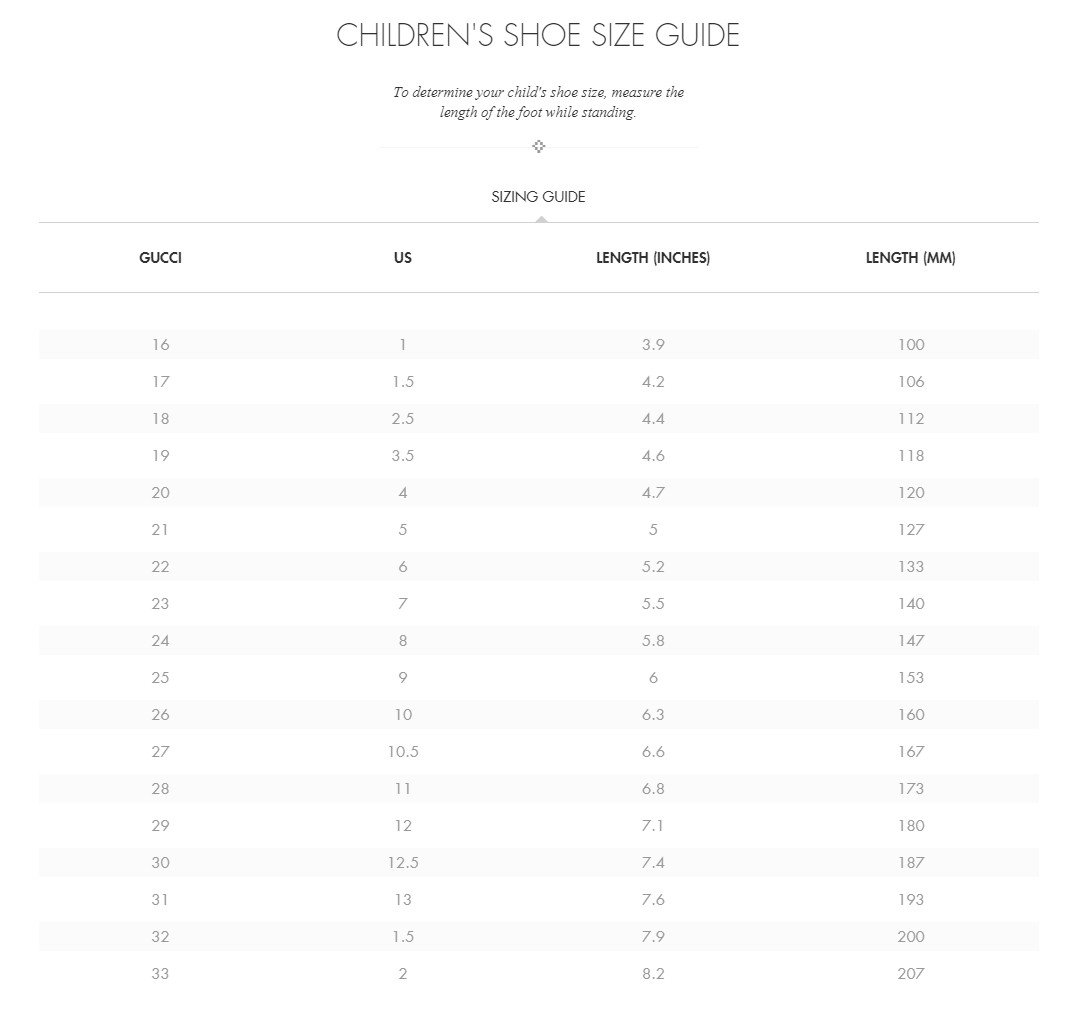Click the 200 mm length value
This screenshot has width=1075, height=1014.
click(910, 937)
